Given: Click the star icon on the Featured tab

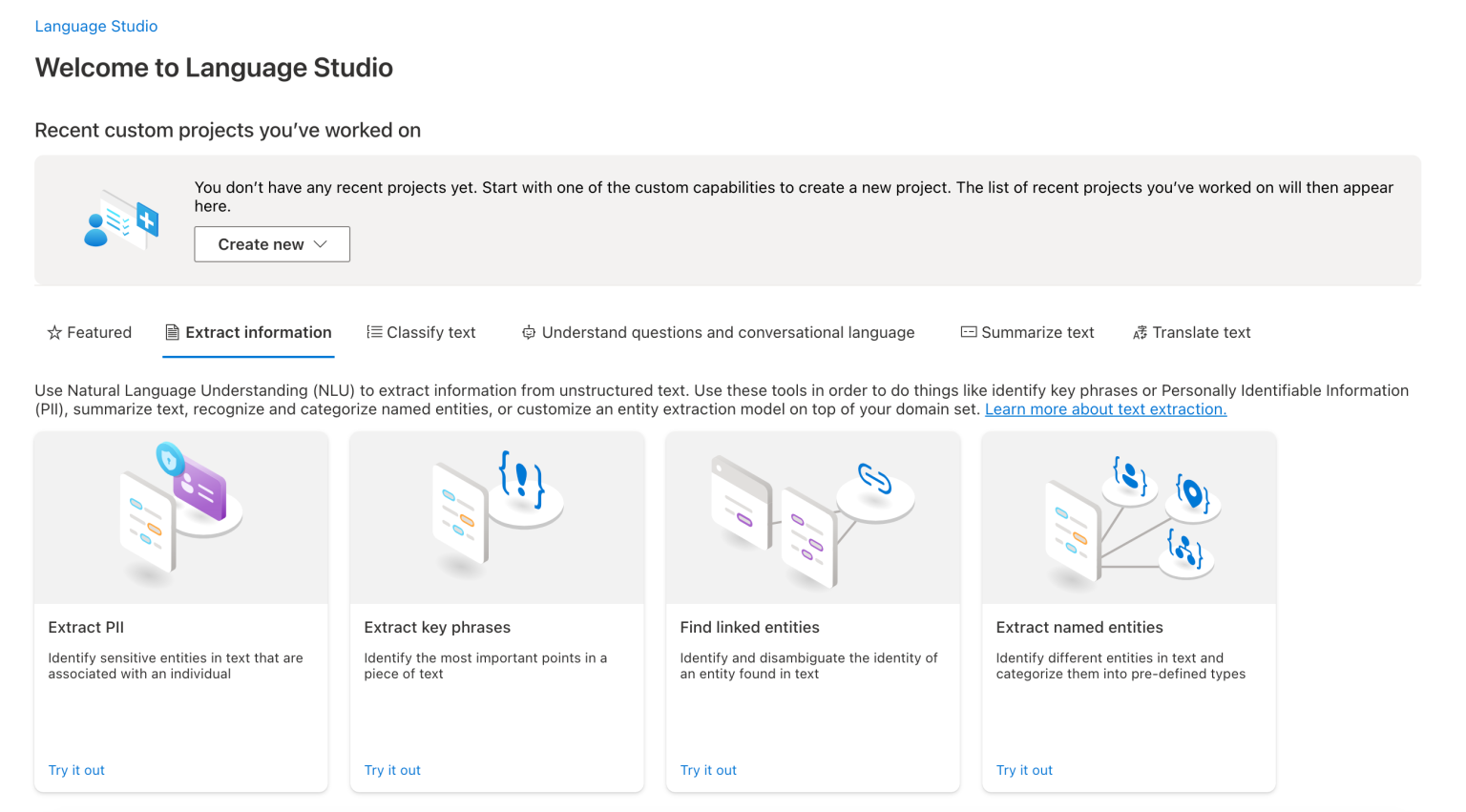Looking at the screenshot, I should point(53,332).
